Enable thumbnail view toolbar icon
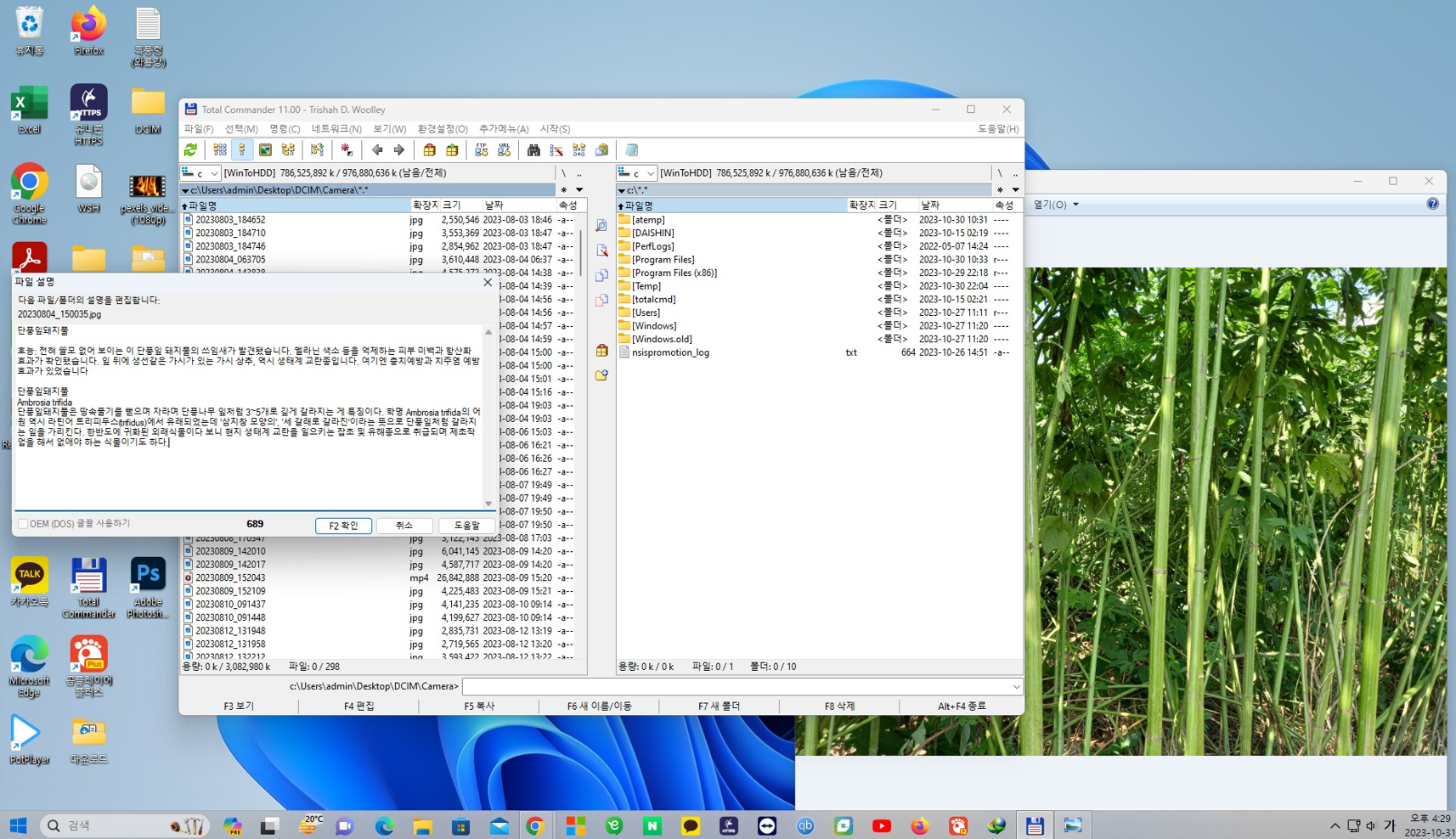 265,150
